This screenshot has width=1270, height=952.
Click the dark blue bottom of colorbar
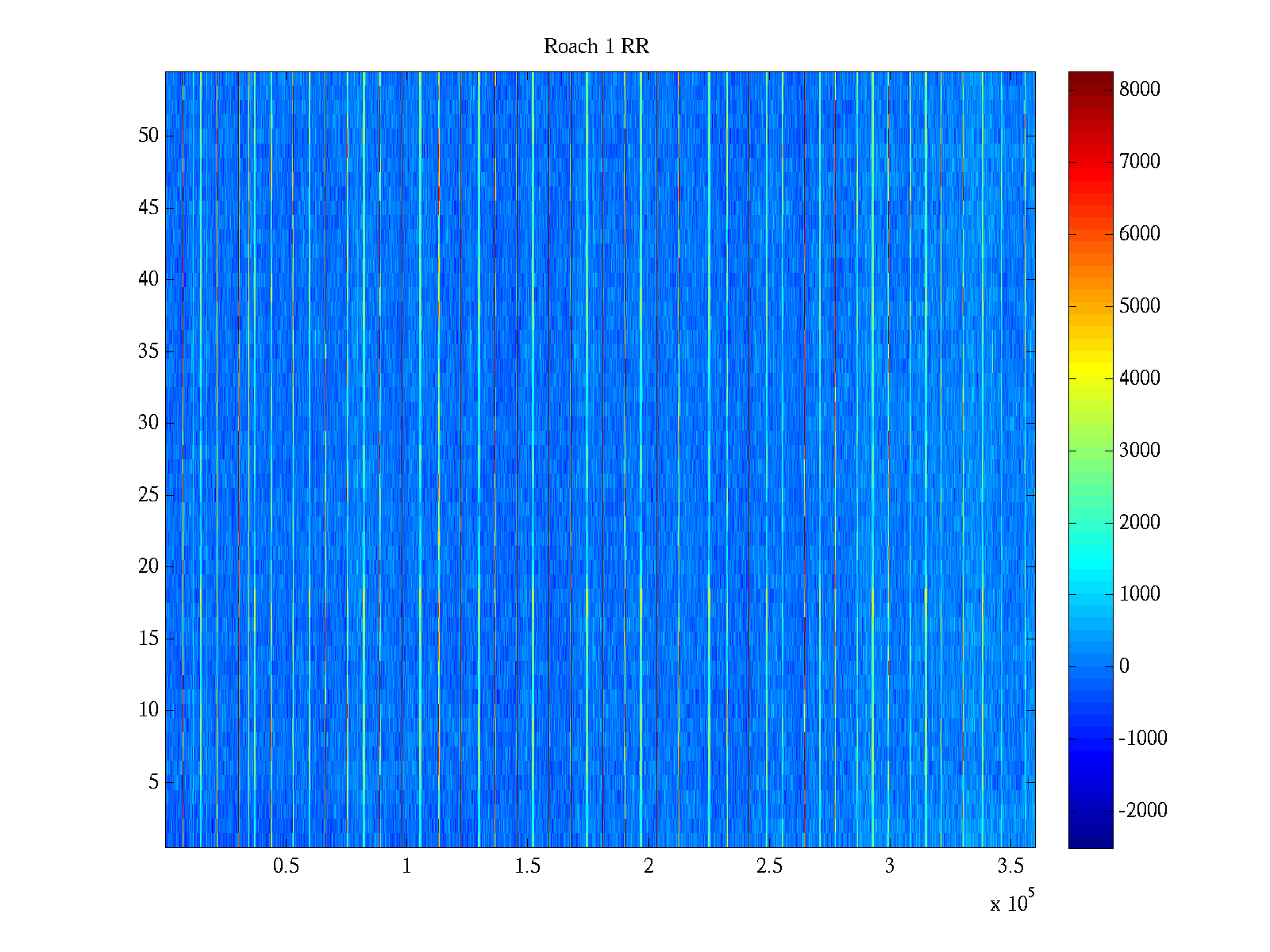(1090, 839)
